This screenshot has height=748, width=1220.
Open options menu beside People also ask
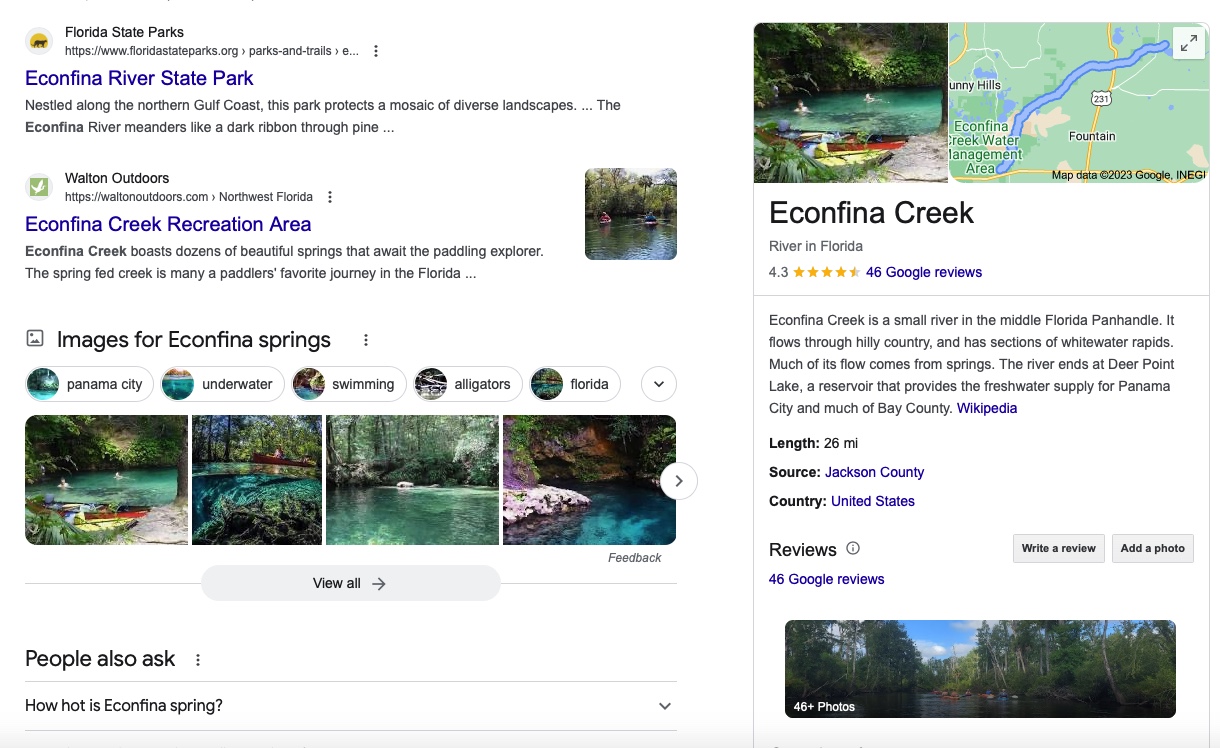198,660
